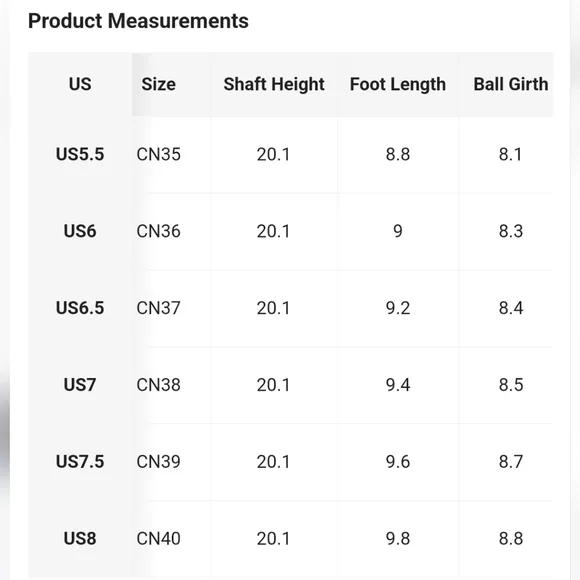Click the Foot Length column header
Image resolution: width=580 pixels, height=580 pixels.
[x=398, y=84]
